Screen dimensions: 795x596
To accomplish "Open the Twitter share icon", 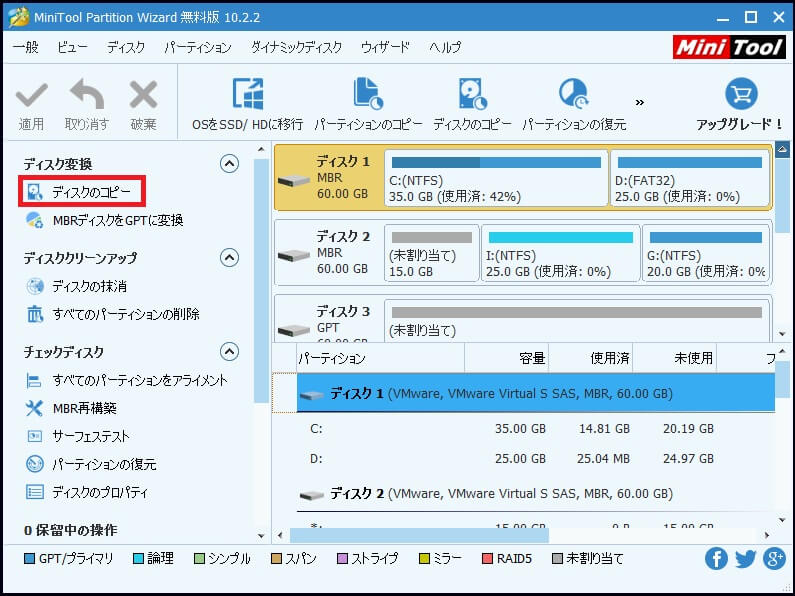I will click(745, 558).
